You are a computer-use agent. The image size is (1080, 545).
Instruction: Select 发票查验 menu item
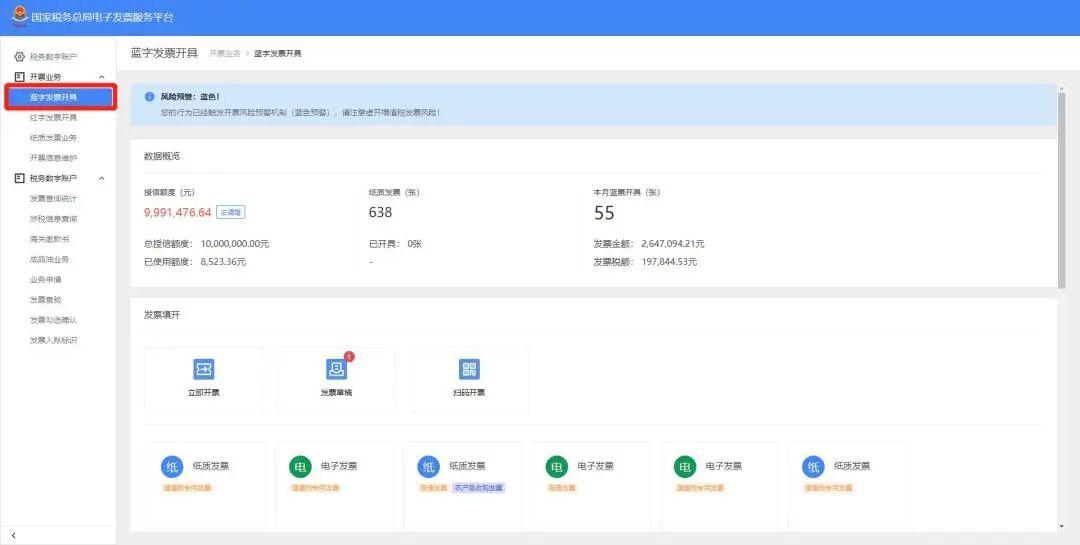tap(45, 300)
